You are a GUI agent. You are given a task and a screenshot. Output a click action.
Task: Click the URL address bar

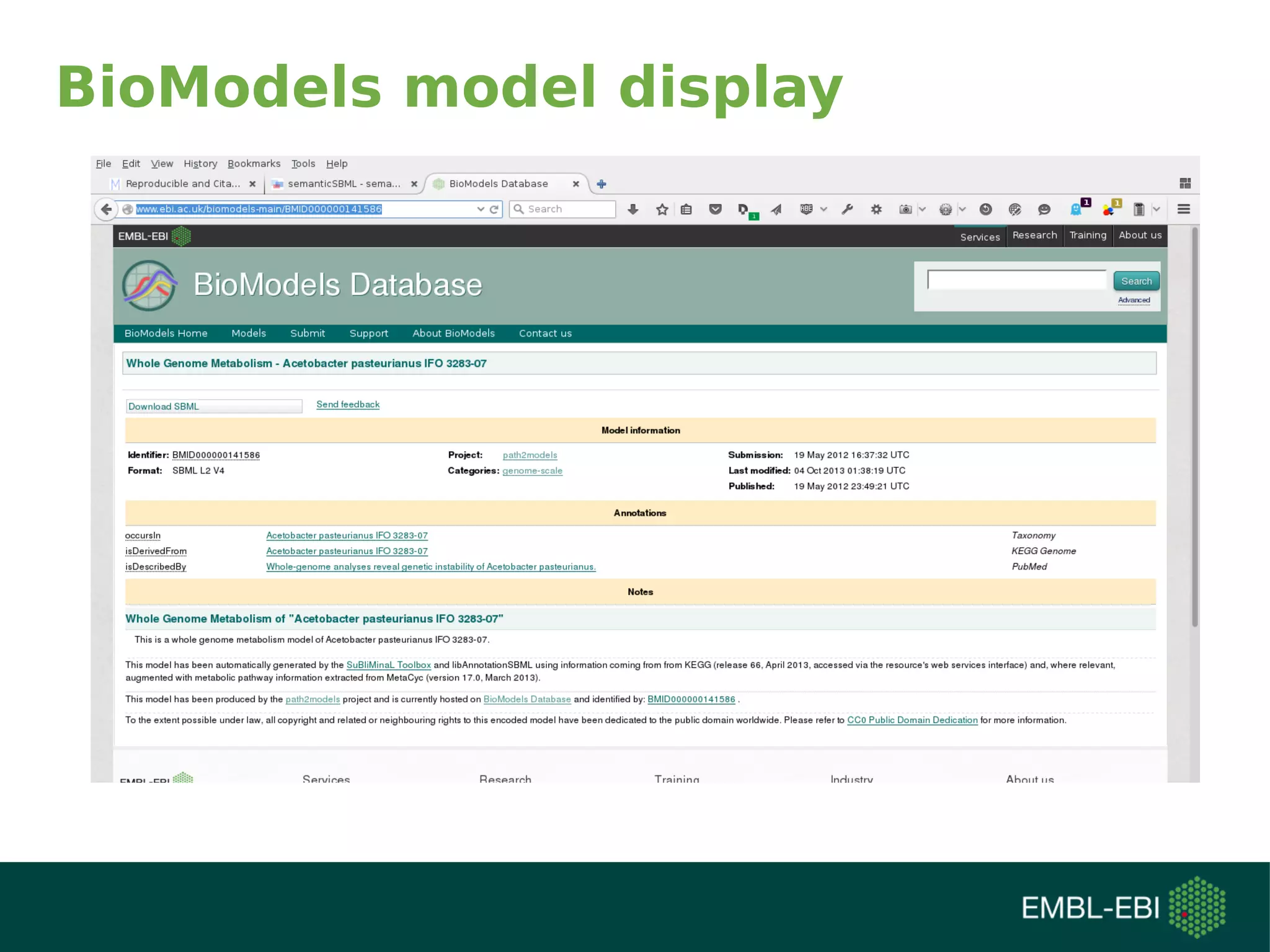click(304, 209)
